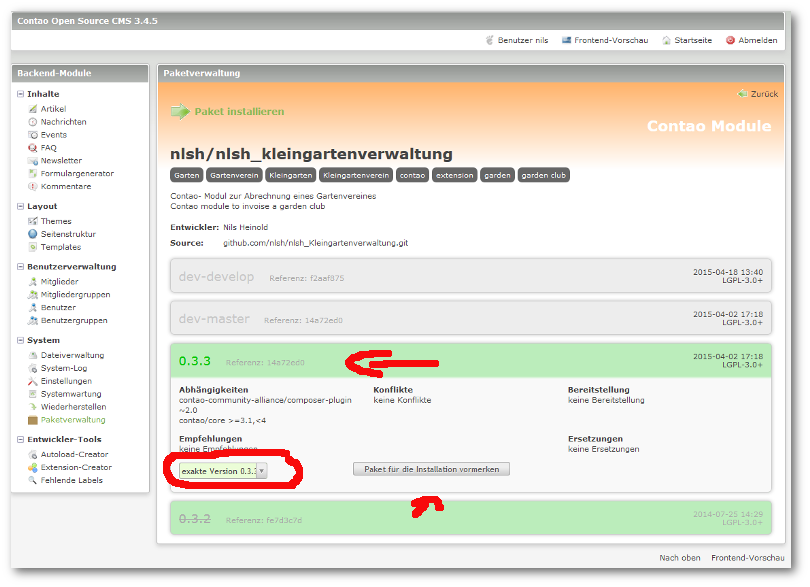The width and height of the screenshot is (810, 587).
Task: Collapse the System section
Action: tap(21, 340)
